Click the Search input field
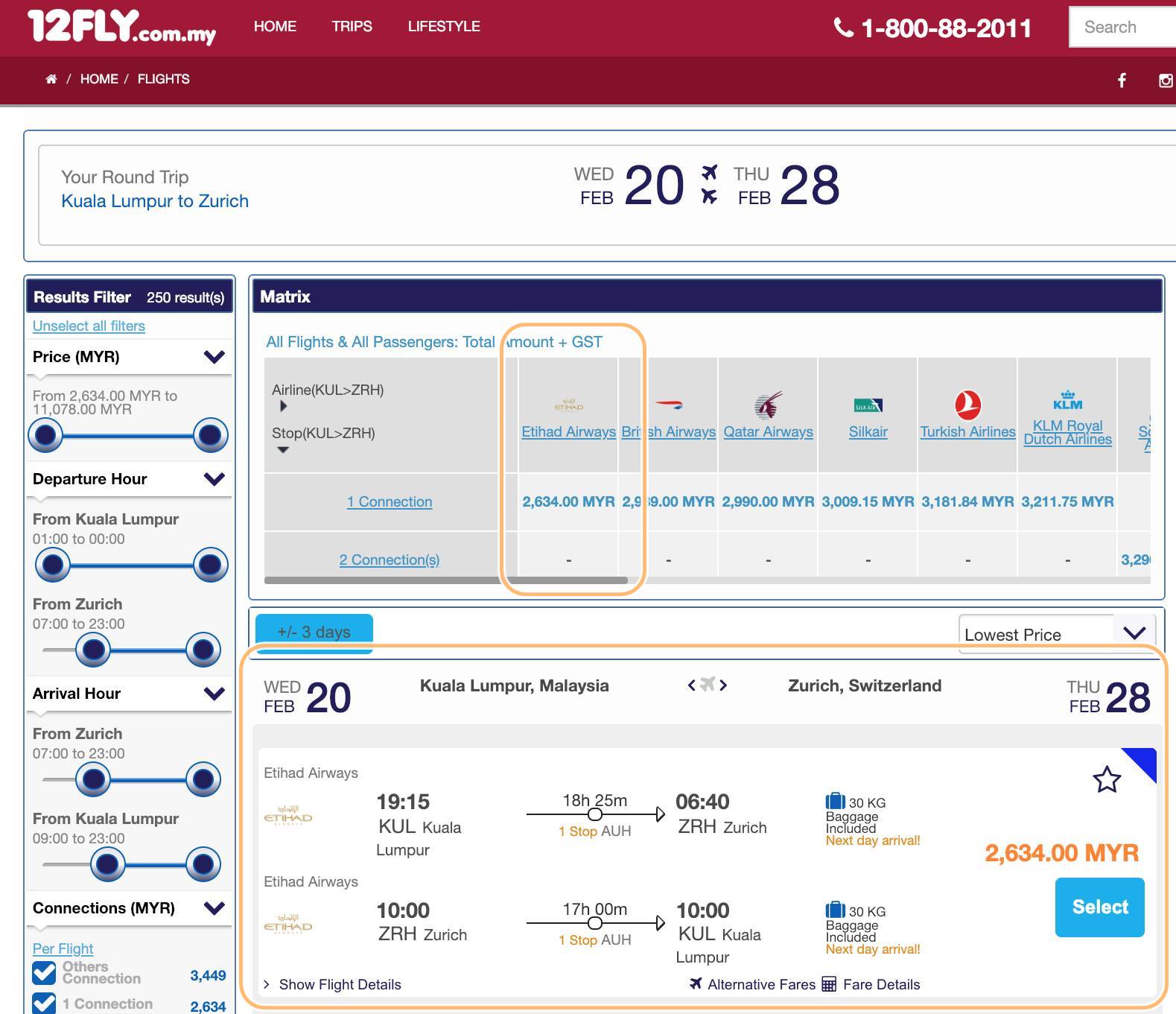The image size is (1176, 1014). [1122, 27]
